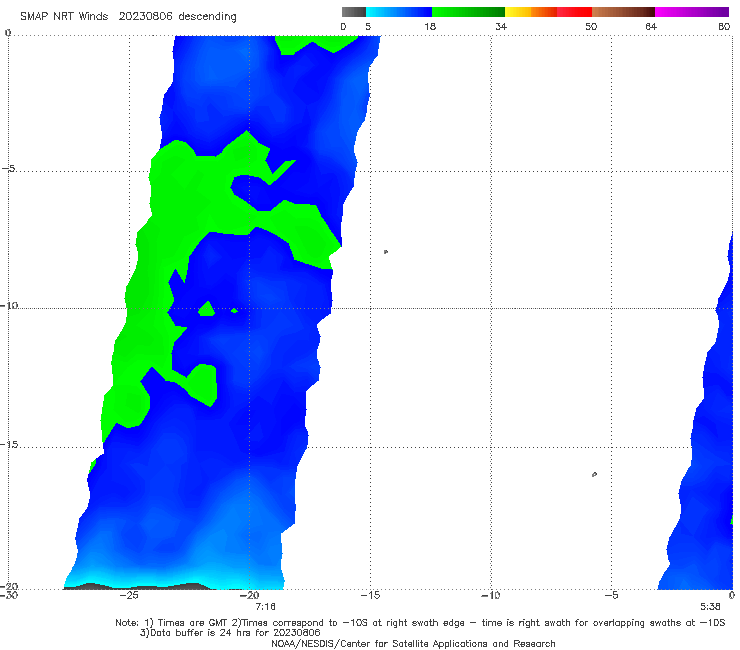Click the small island marker near -6 longitude, -16 latitude
Viewport: 740px width, 650px height.
(x=594, y=474)
